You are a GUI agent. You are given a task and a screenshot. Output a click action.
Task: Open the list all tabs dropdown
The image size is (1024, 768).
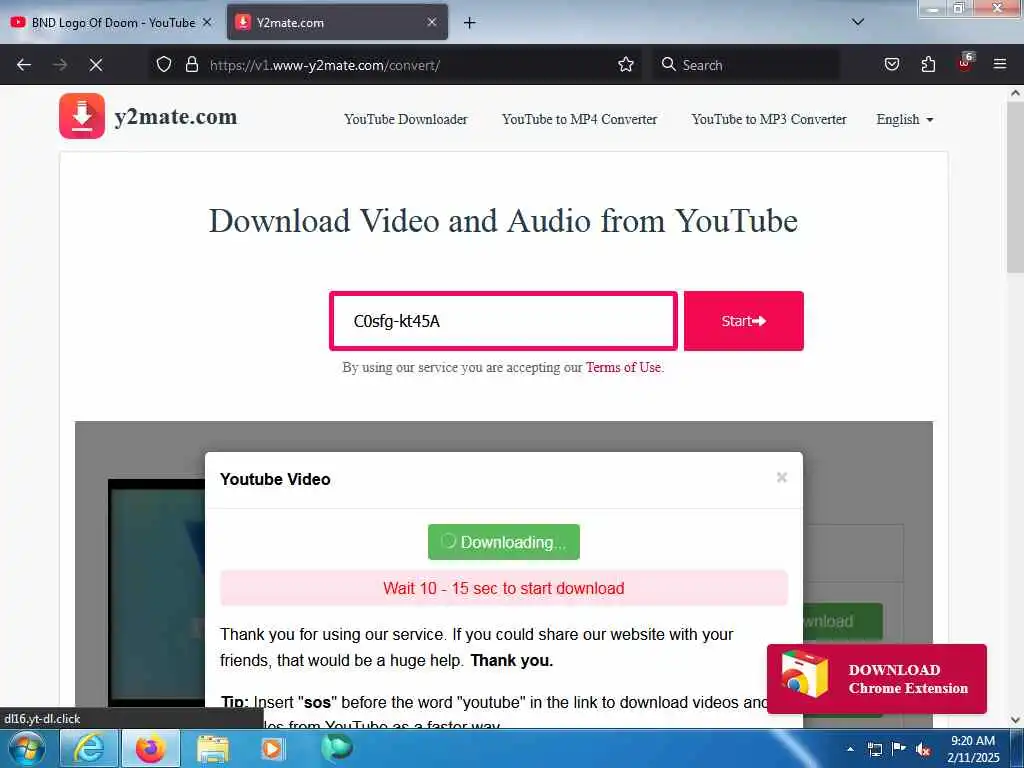(858, 22)
